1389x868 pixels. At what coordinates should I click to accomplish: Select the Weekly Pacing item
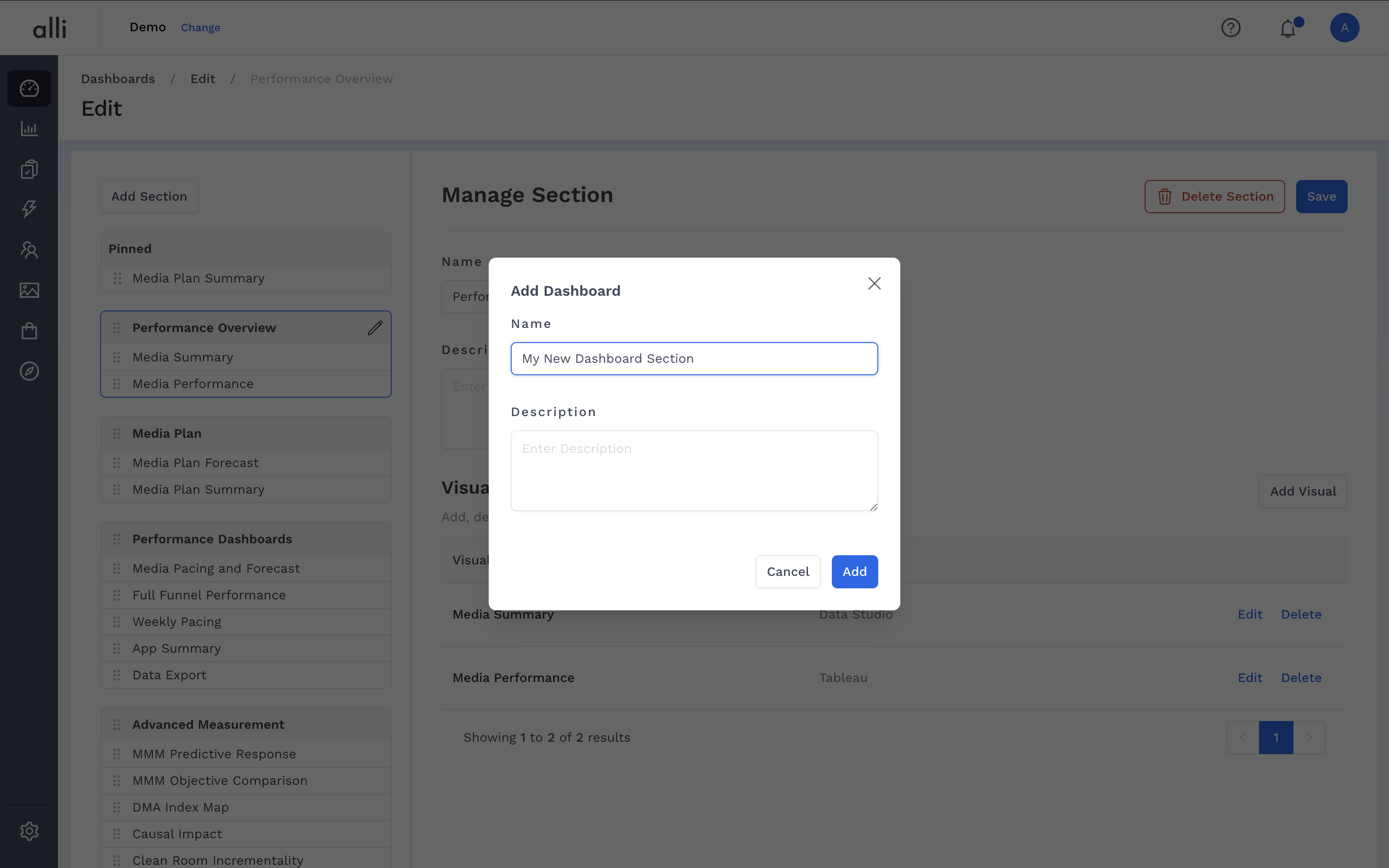click(177, 622)
